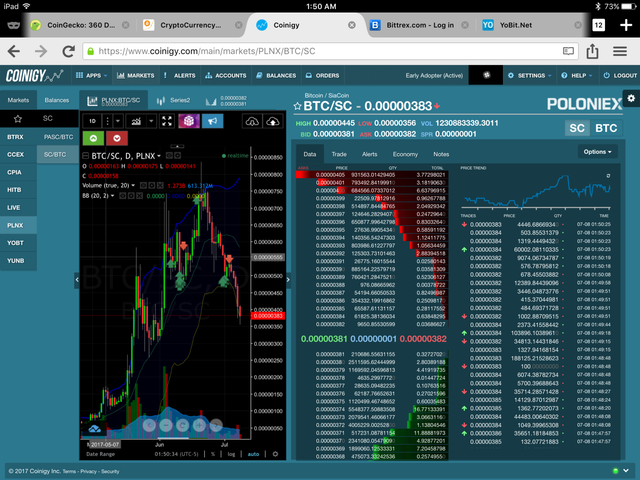Click the star favorites icon in sidebar
The height and width of the screenshot is (480, 640).
[x=18, y=119]
